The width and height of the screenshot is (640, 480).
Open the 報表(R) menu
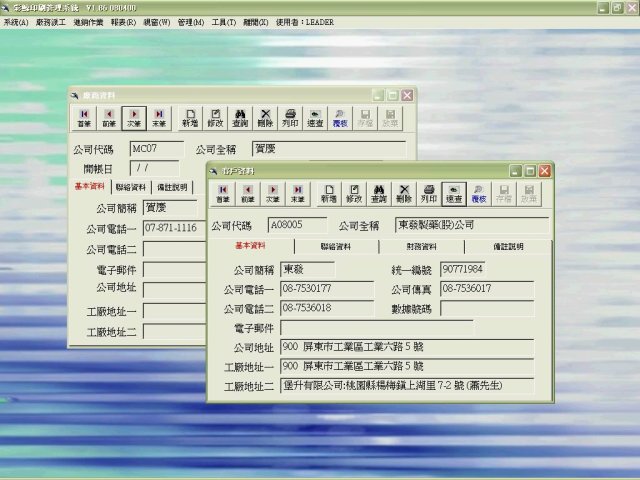click(x=124, y=21)
